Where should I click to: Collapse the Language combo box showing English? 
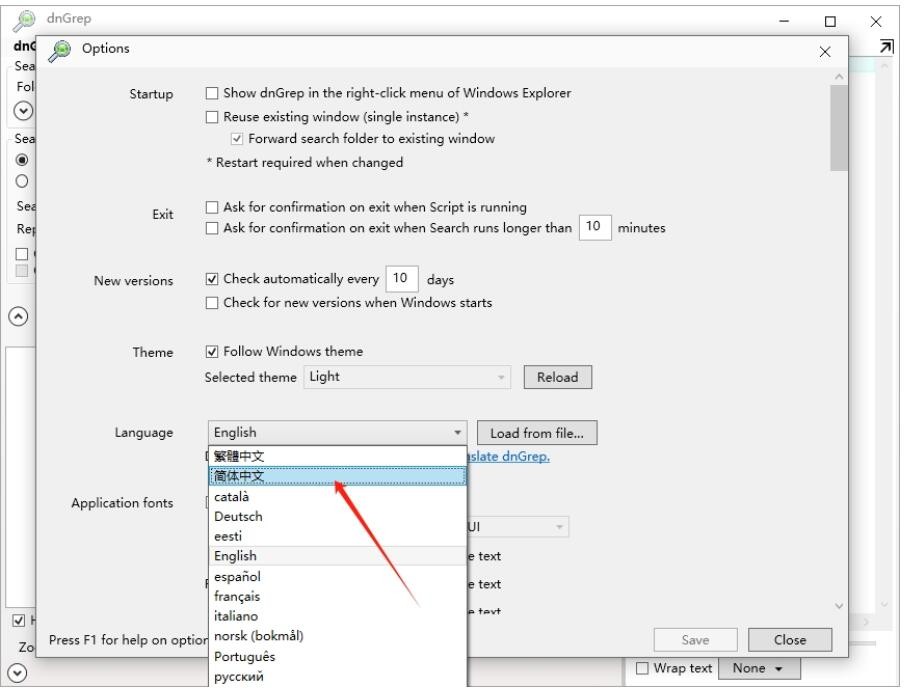click(337, 433)
